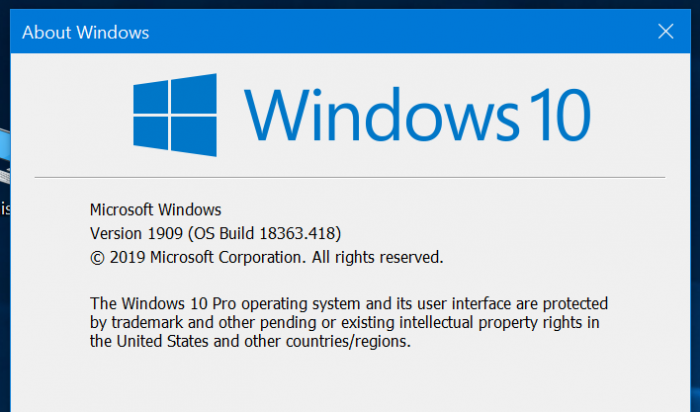Viewport: 700px width, 412px height.
Task: Click the Version 1909 (OS Build 18363.418) line
Action: coord(215,233)
